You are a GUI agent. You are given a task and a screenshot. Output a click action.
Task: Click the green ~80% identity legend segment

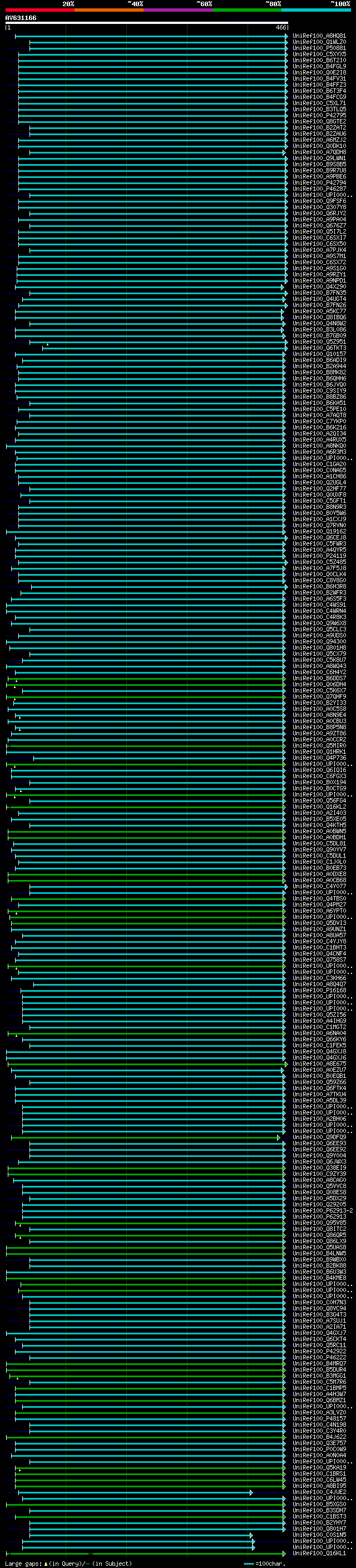coord(246,10)
